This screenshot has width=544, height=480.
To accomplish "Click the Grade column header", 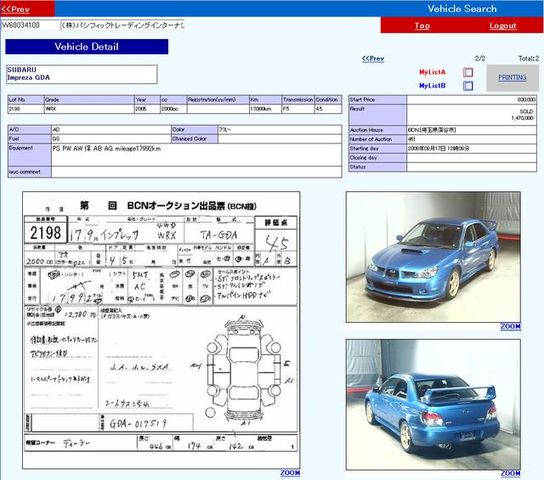I will pyautogui.click(x=89, y=100).
